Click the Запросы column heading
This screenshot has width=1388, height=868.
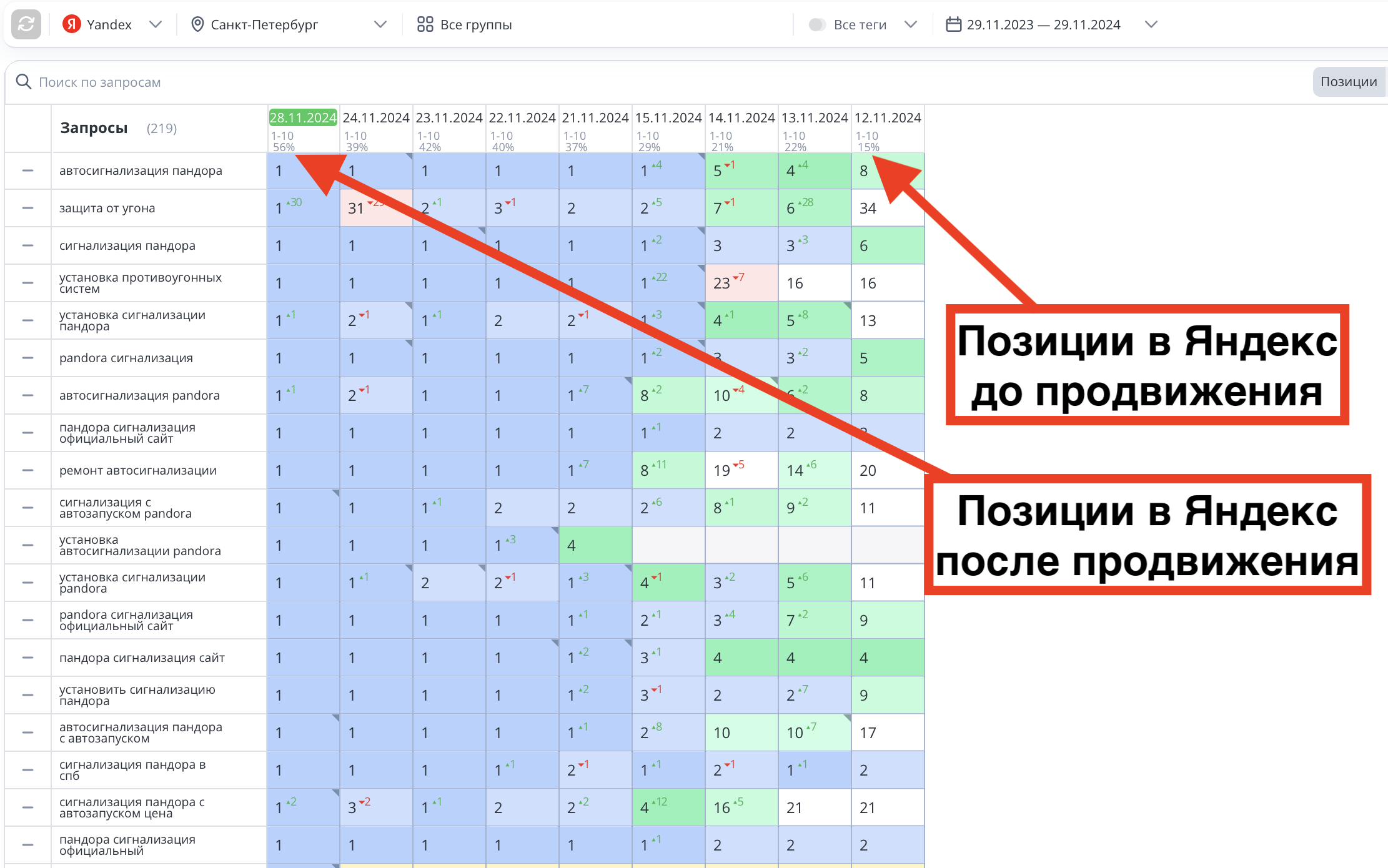(x=94, y=128)
